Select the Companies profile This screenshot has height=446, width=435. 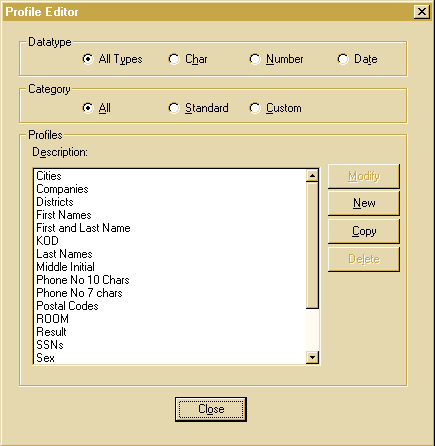click(170, 189)
